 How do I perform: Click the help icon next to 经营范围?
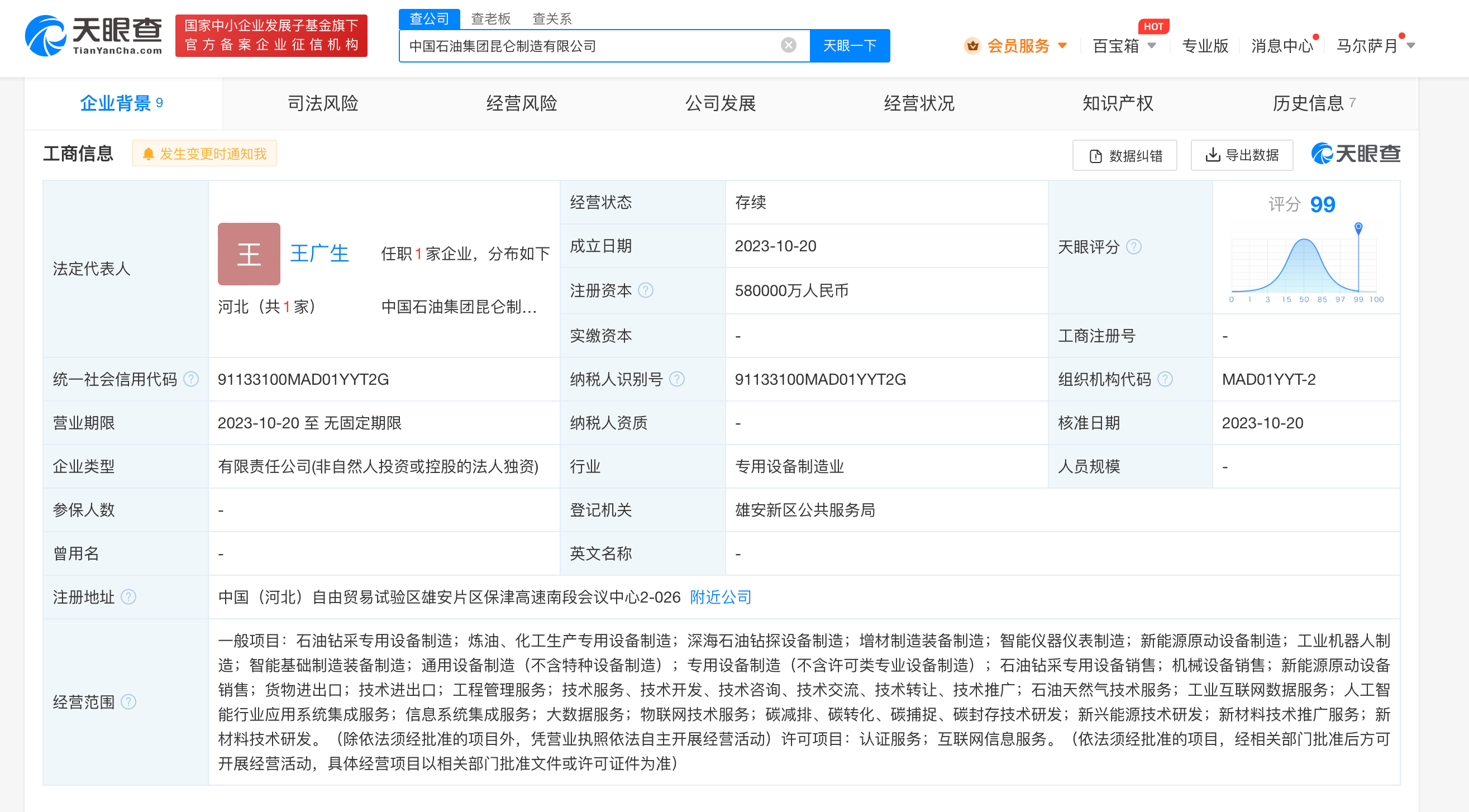[x=129, y=702]
